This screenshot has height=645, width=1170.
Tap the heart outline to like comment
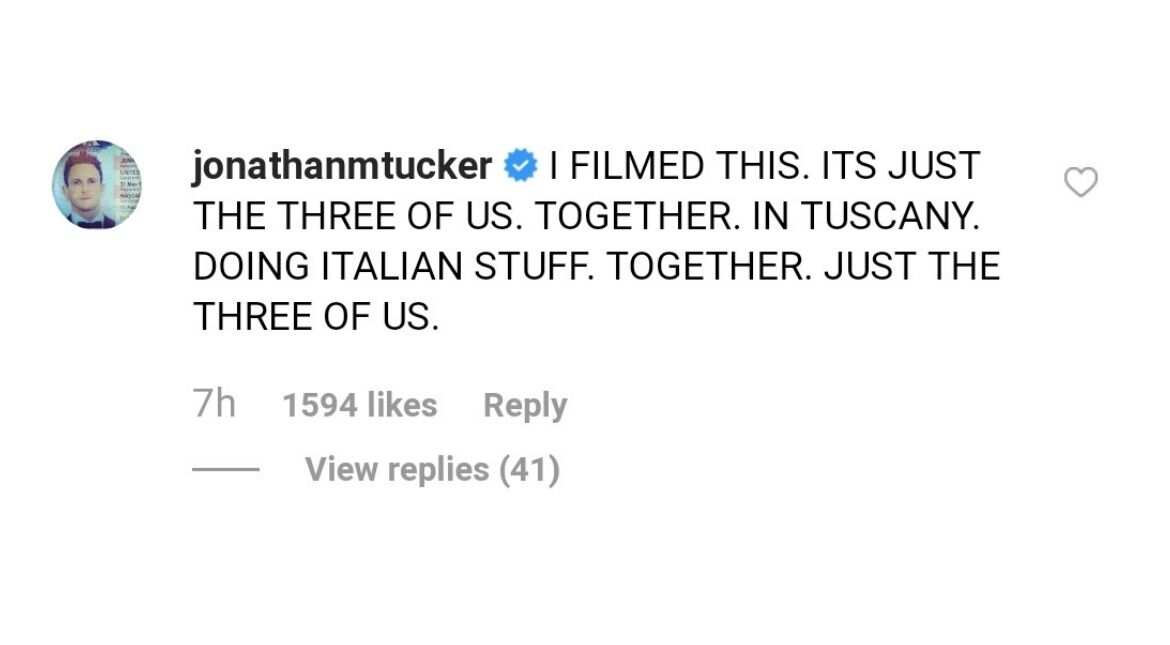1080,181
